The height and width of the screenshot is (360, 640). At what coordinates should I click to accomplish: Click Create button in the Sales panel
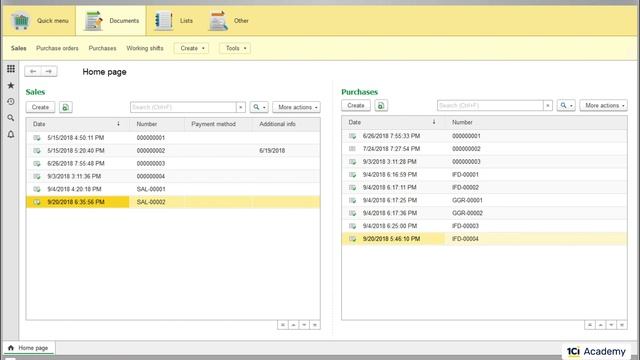click(x=40, y=107)
